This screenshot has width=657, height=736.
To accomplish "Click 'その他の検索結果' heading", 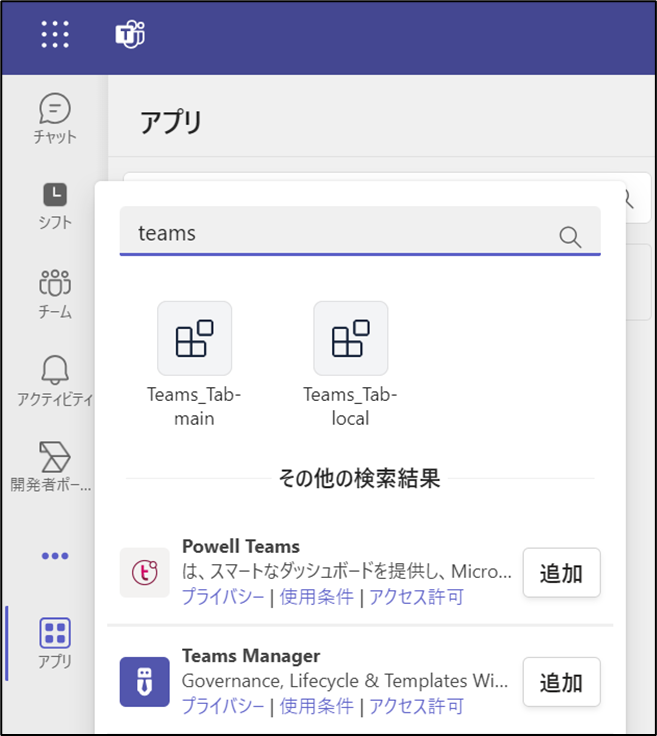I will [x=359, y=478].
